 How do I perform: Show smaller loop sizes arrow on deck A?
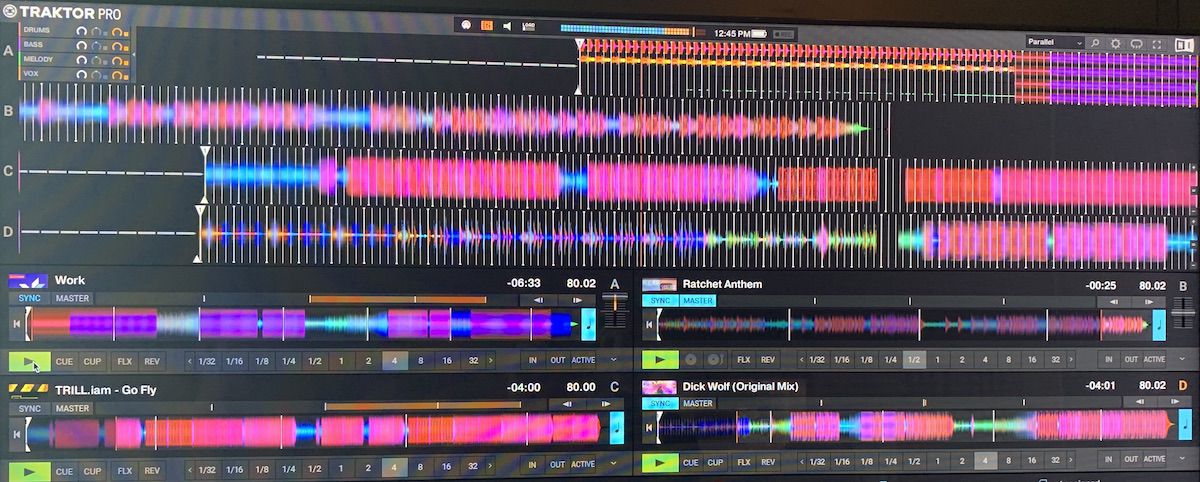pyautogui.click(x=190, y=361)
